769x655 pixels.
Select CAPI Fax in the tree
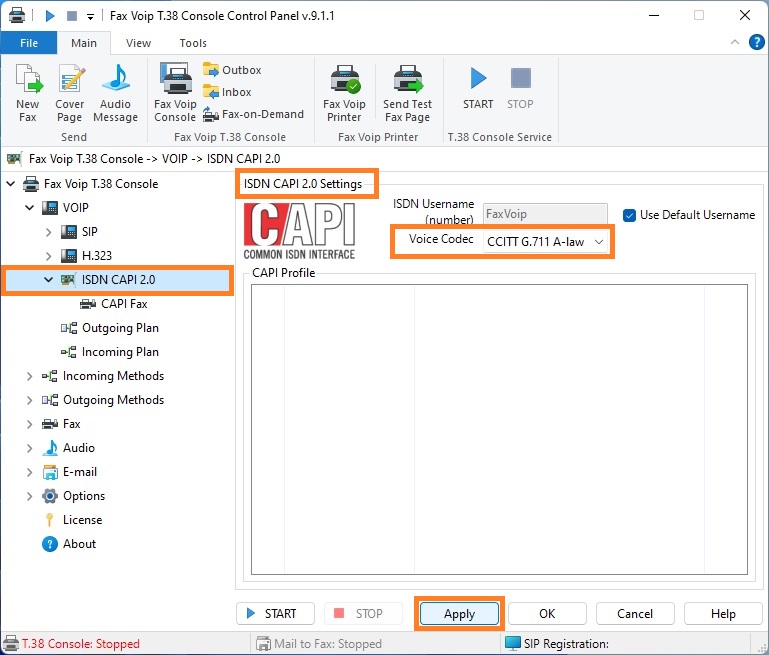(x=123, y=304)
